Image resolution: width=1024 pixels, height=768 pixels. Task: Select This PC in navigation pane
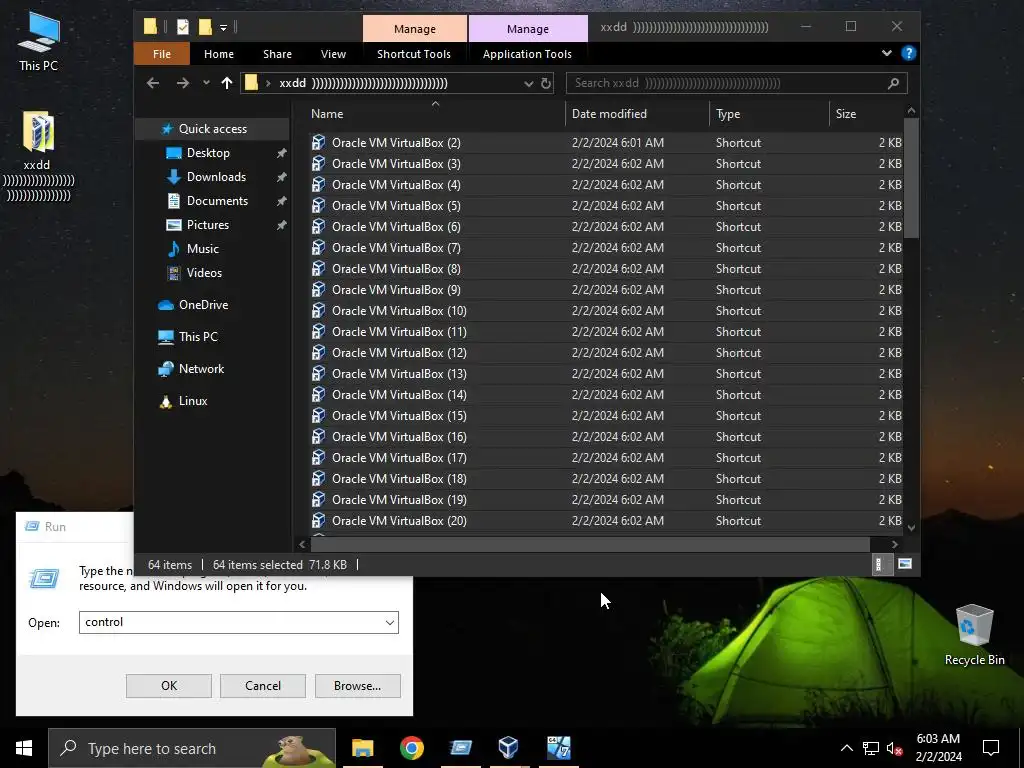(198, 337)
